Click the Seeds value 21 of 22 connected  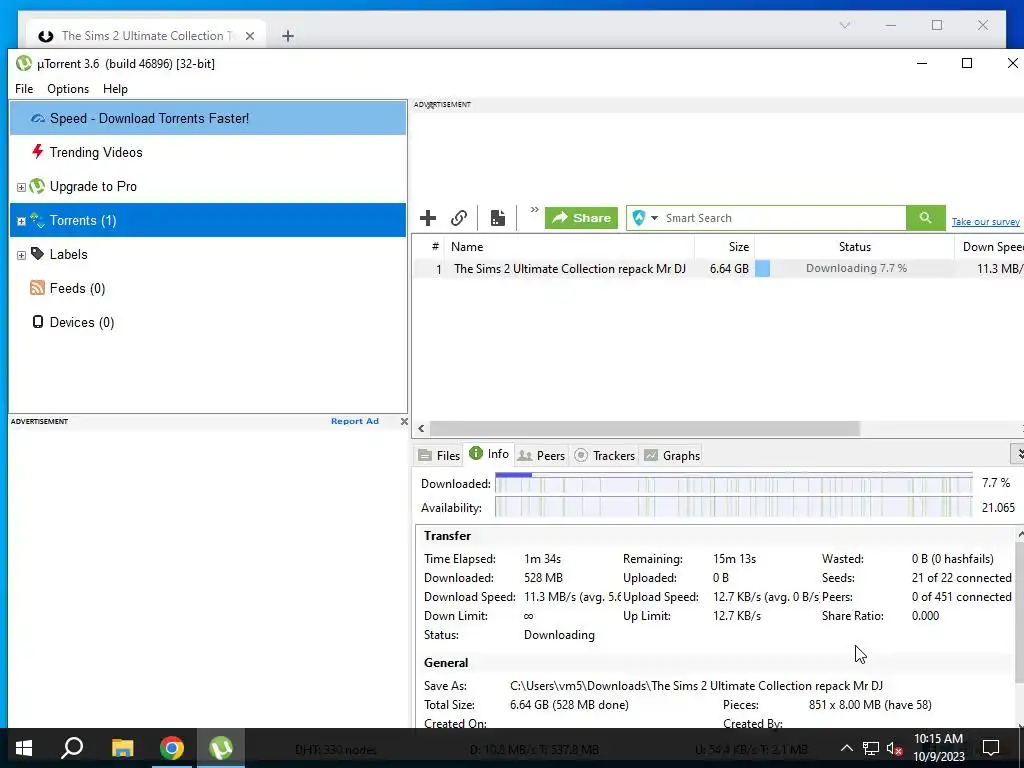[961, 578]
